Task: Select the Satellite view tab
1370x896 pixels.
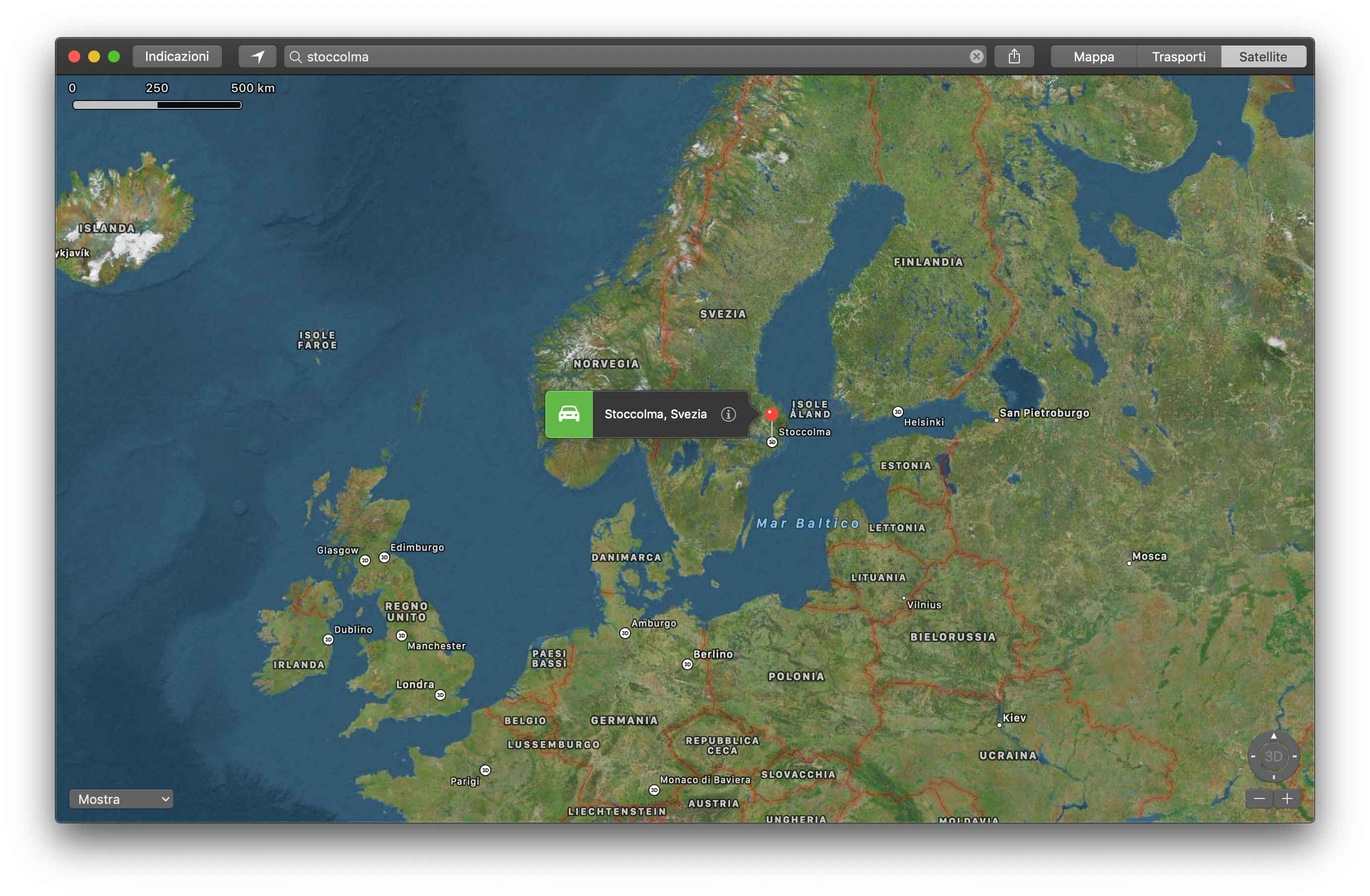Action: pos(1263,56)
